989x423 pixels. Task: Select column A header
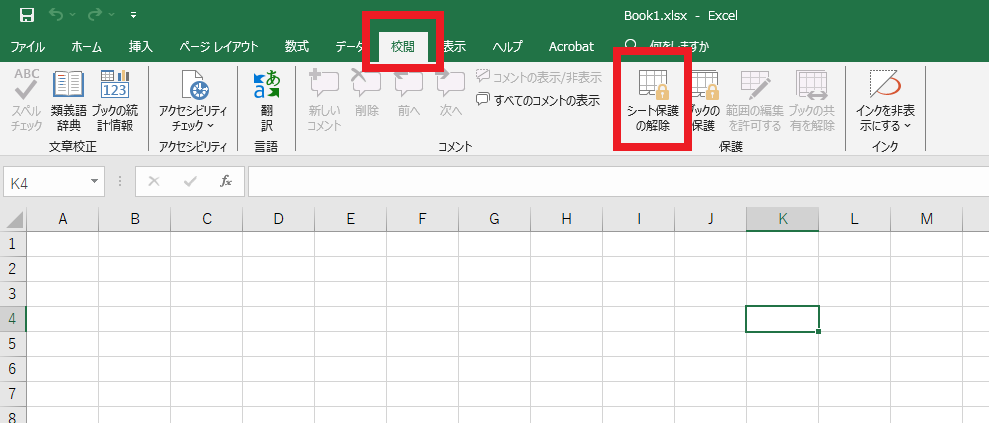tap(62, 219)
